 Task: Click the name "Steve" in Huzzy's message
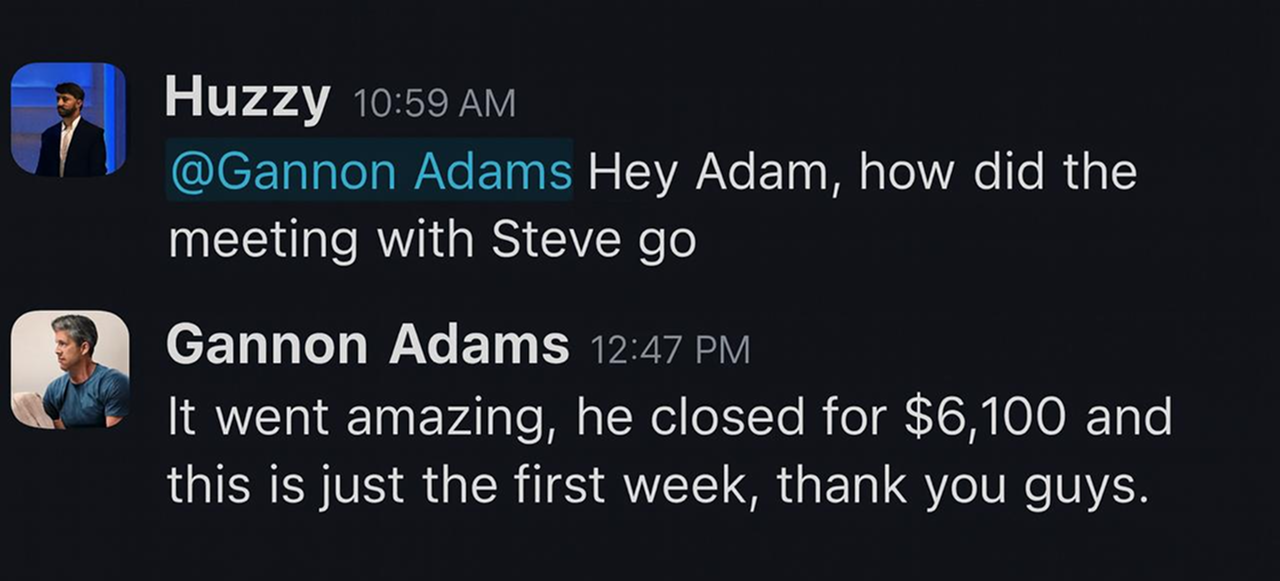[539, 241]
